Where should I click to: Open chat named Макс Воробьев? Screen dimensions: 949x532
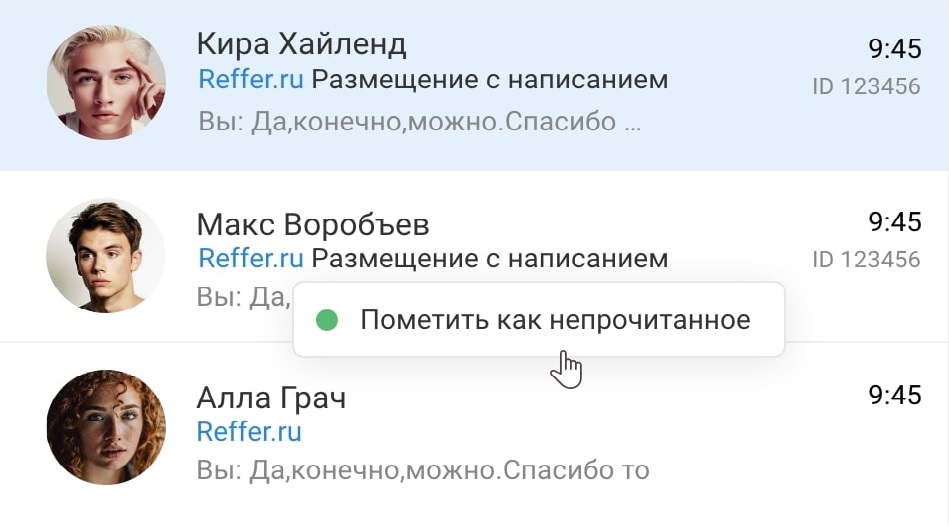tap(313, 223)
